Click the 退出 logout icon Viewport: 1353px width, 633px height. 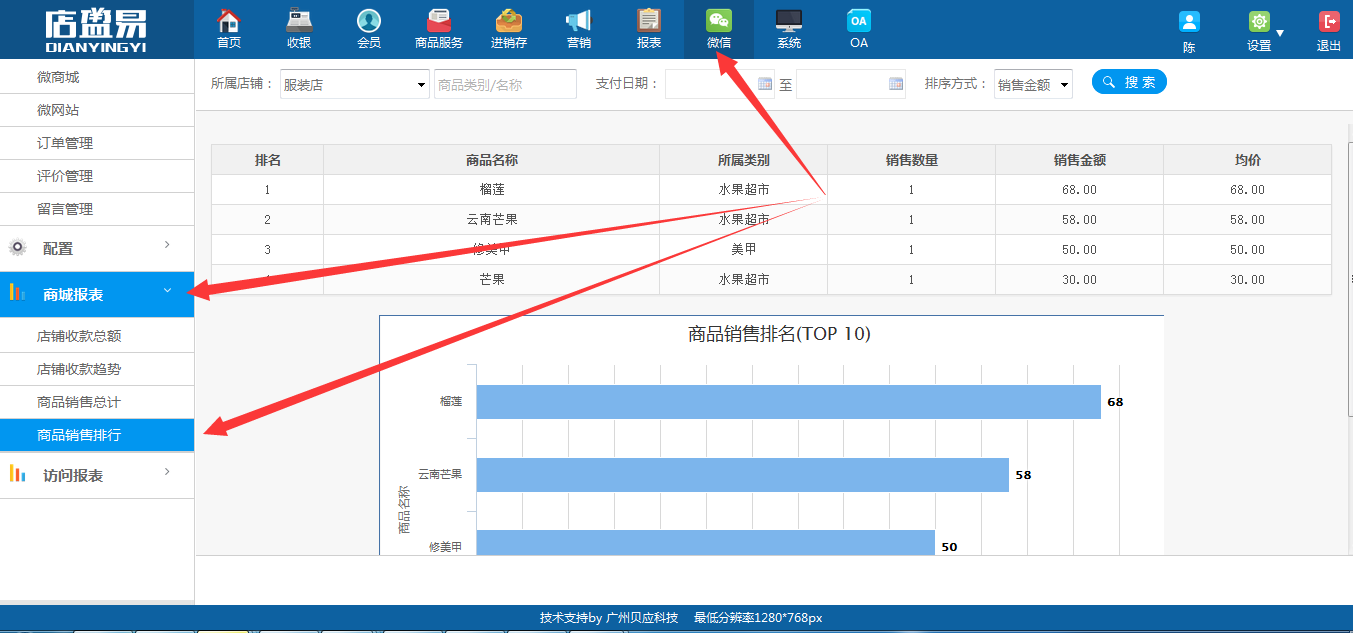pyautogui.click(x=1329, y=22)
